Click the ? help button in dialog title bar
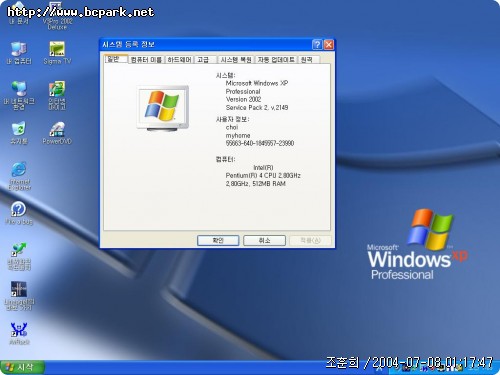The image size is (500, 375). coord(317,44)
